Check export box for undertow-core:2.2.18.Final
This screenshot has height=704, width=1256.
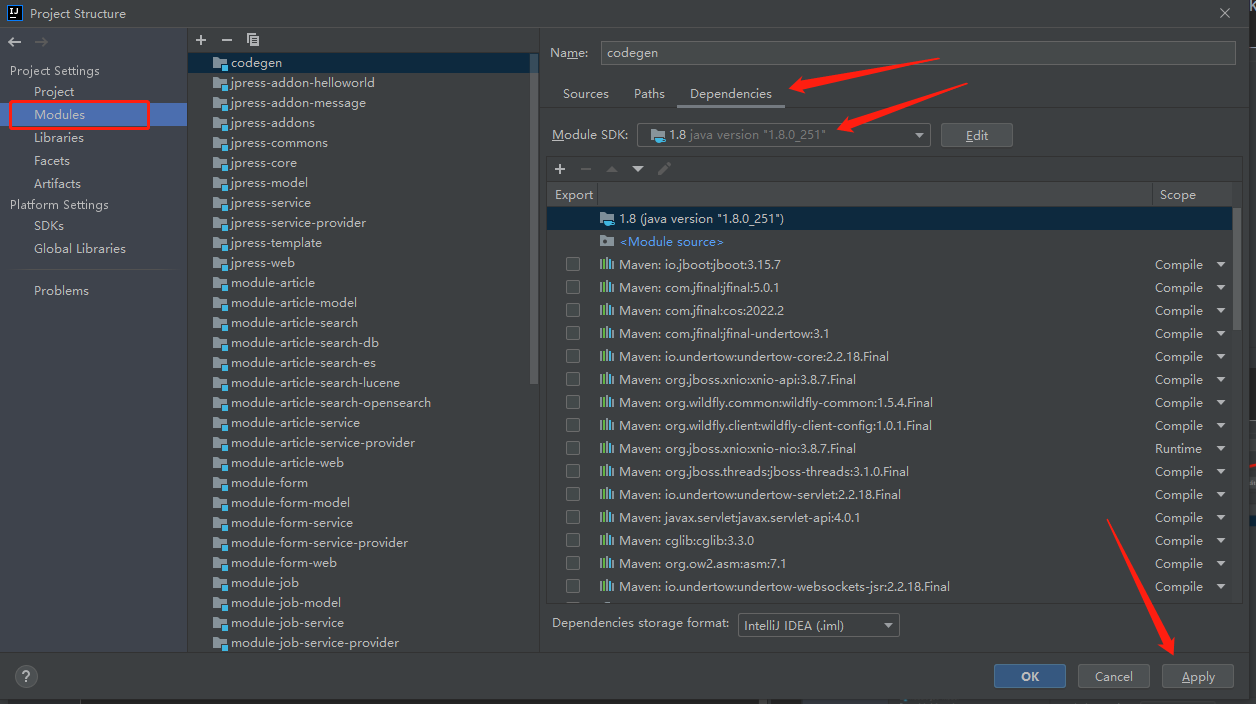coord(573,356)
